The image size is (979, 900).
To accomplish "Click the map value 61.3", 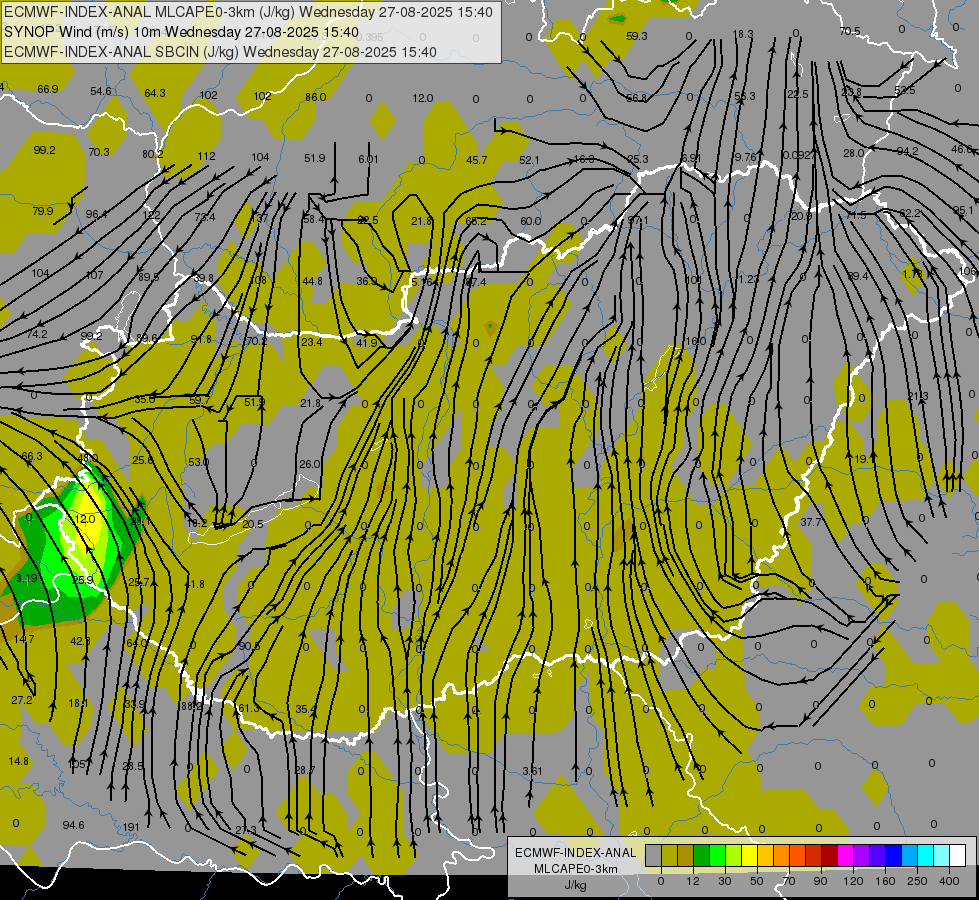I will pos(248,708).
